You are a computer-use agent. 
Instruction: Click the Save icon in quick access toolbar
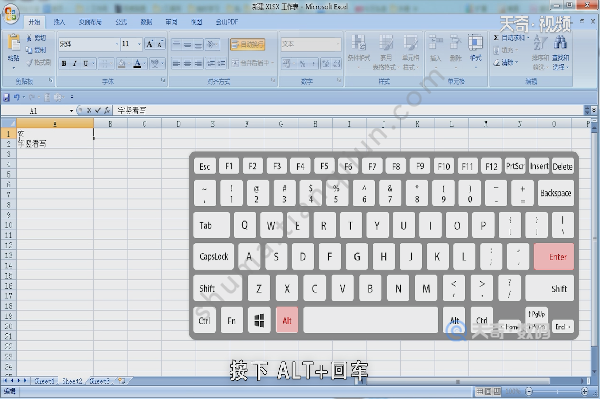click(x=6, y=97)
